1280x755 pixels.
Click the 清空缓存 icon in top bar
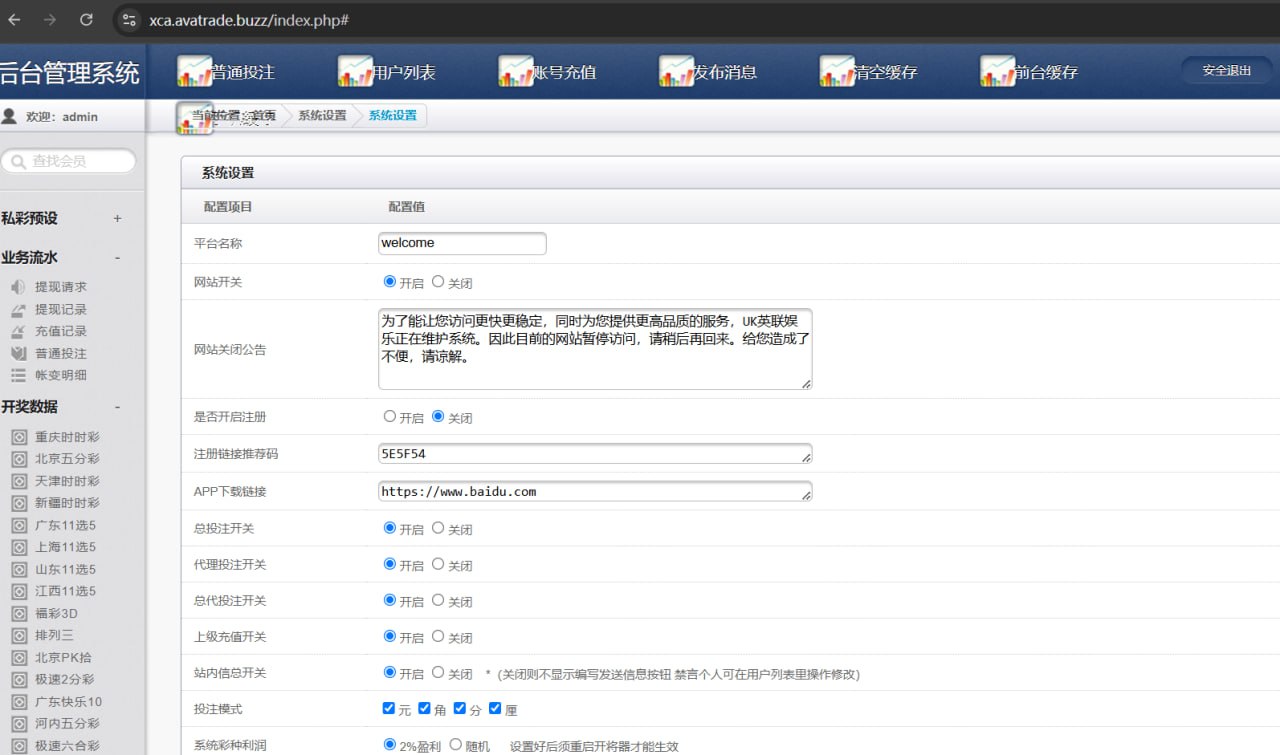pos(837,71)
